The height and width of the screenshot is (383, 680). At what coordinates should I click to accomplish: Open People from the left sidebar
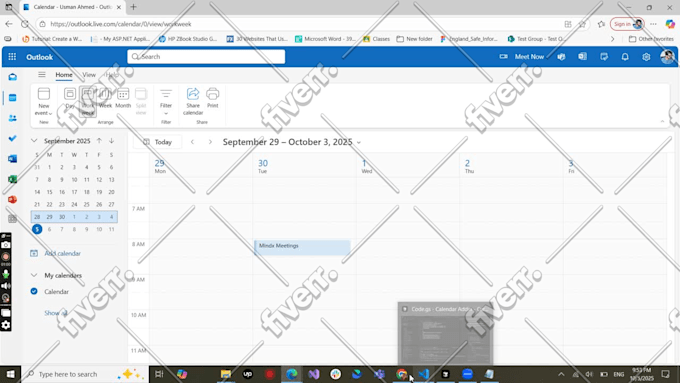(13, 118)
